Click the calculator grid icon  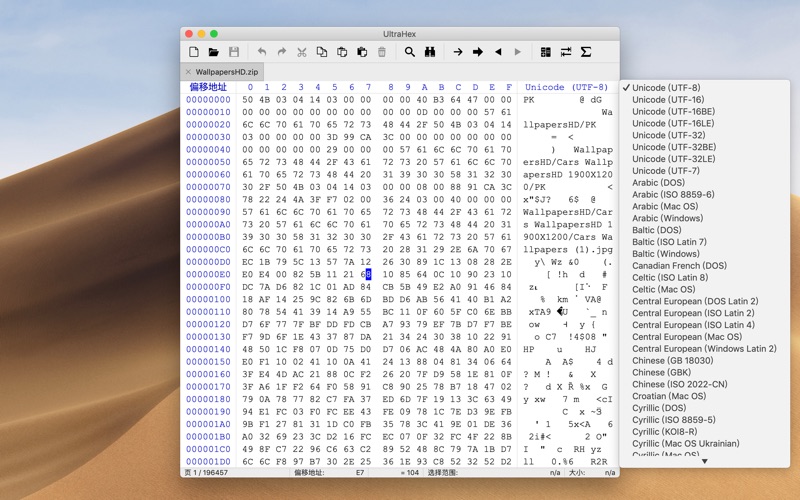[x=545, y=52]
